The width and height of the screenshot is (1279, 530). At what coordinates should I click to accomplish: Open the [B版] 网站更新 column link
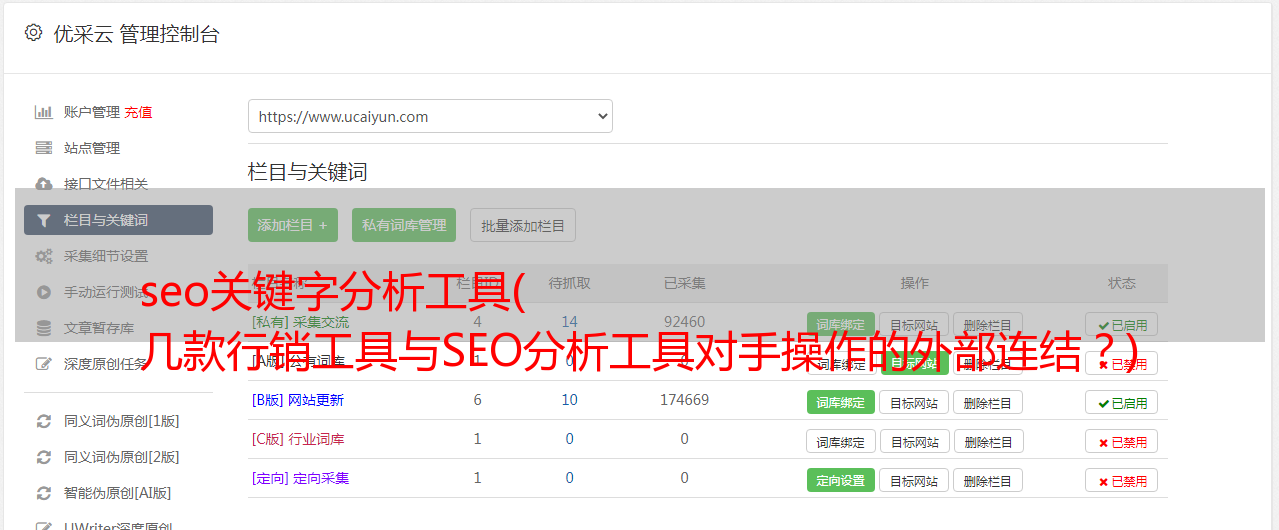pyautogui.click(x=298, y=400)
